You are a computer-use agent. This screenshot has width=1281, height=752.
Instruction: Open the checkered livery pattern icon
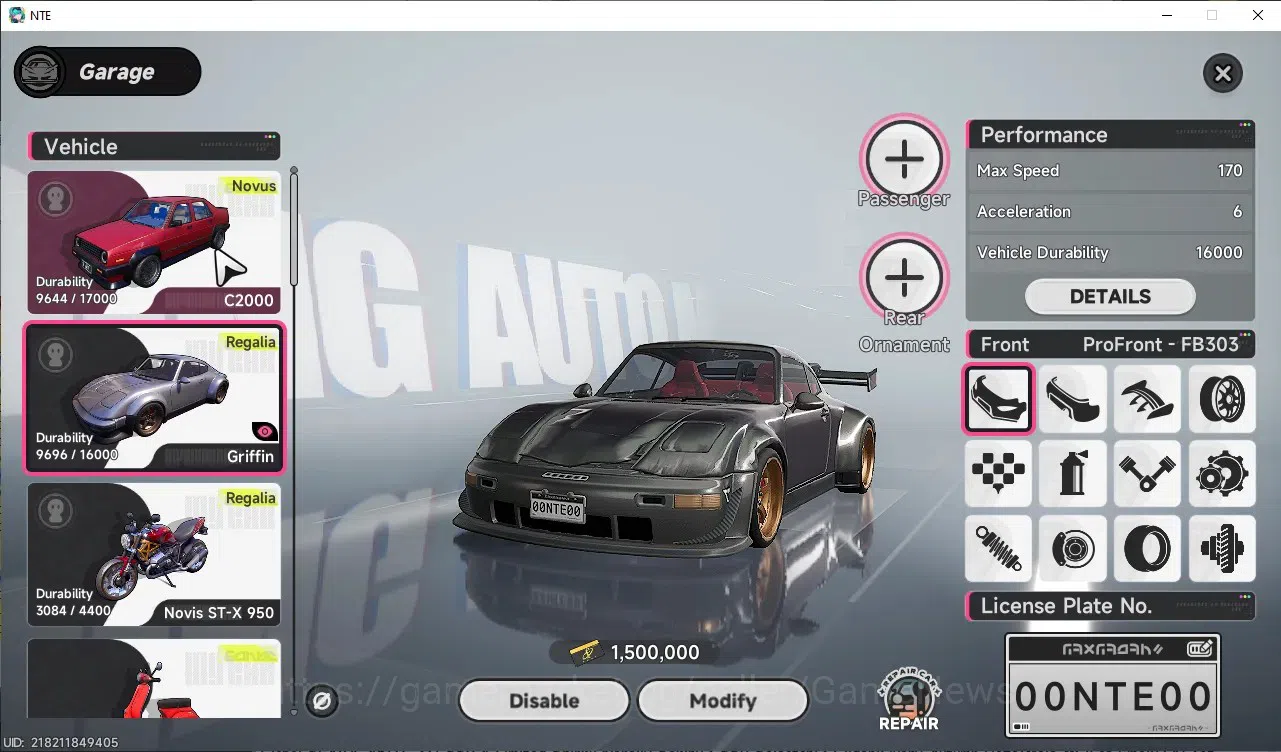point(998,473)
